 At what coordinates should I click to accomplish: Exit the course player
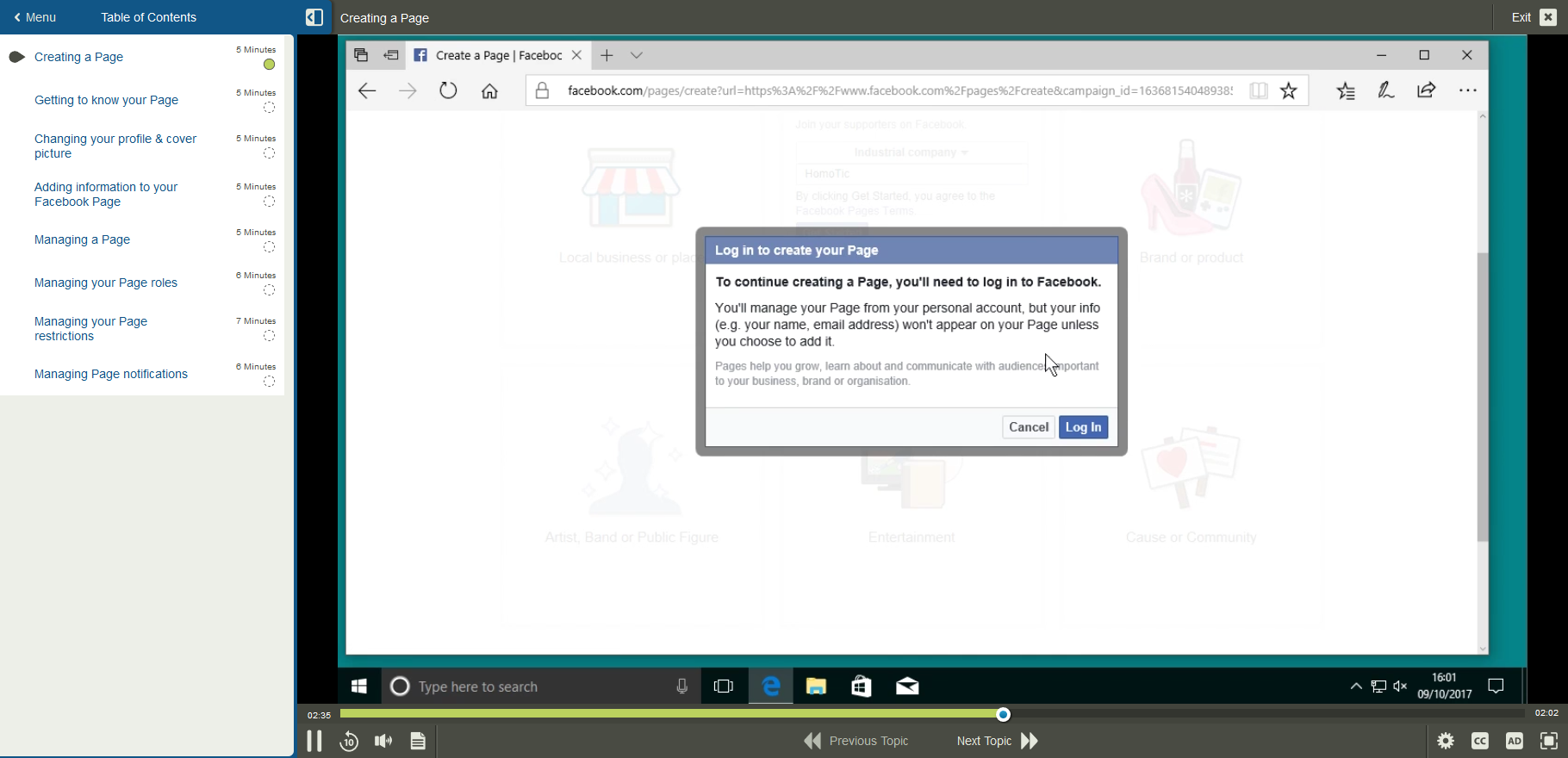[x=1534, y=17]
